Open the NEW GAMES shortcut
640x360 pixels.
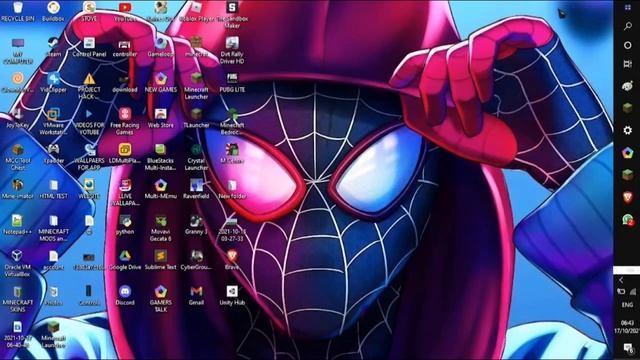point(161,82)
